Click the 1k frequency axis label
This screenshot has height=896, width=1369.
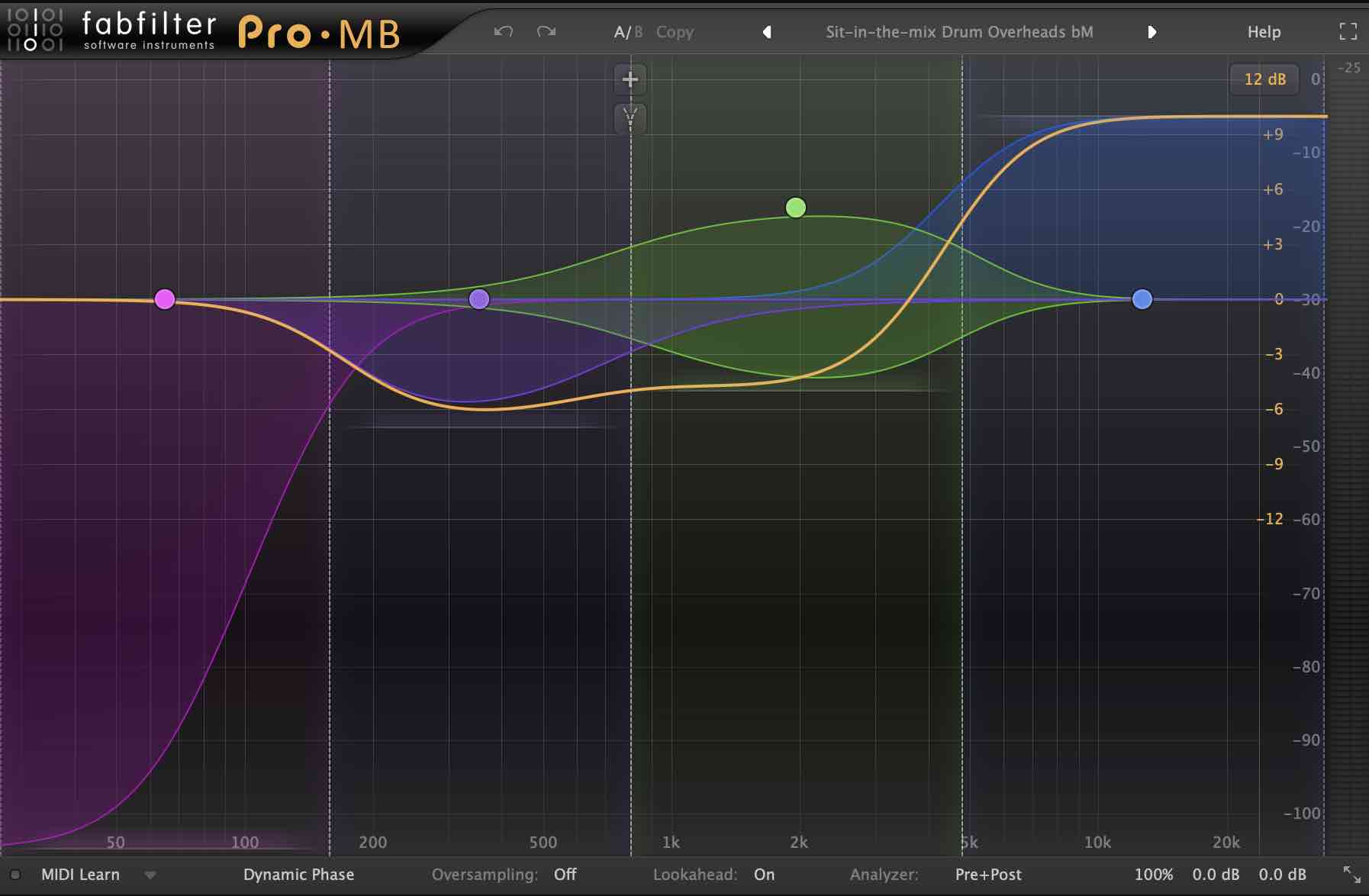pyautogui.click(x=671, y=843)
